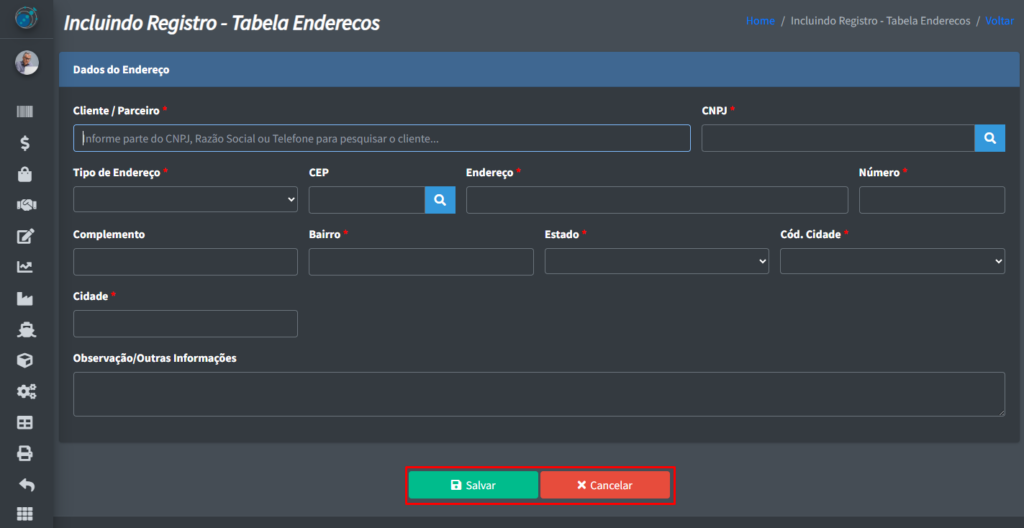Focus the Cliente / Parceiro search field
1024x528 pixels.
tap(381, 138)
